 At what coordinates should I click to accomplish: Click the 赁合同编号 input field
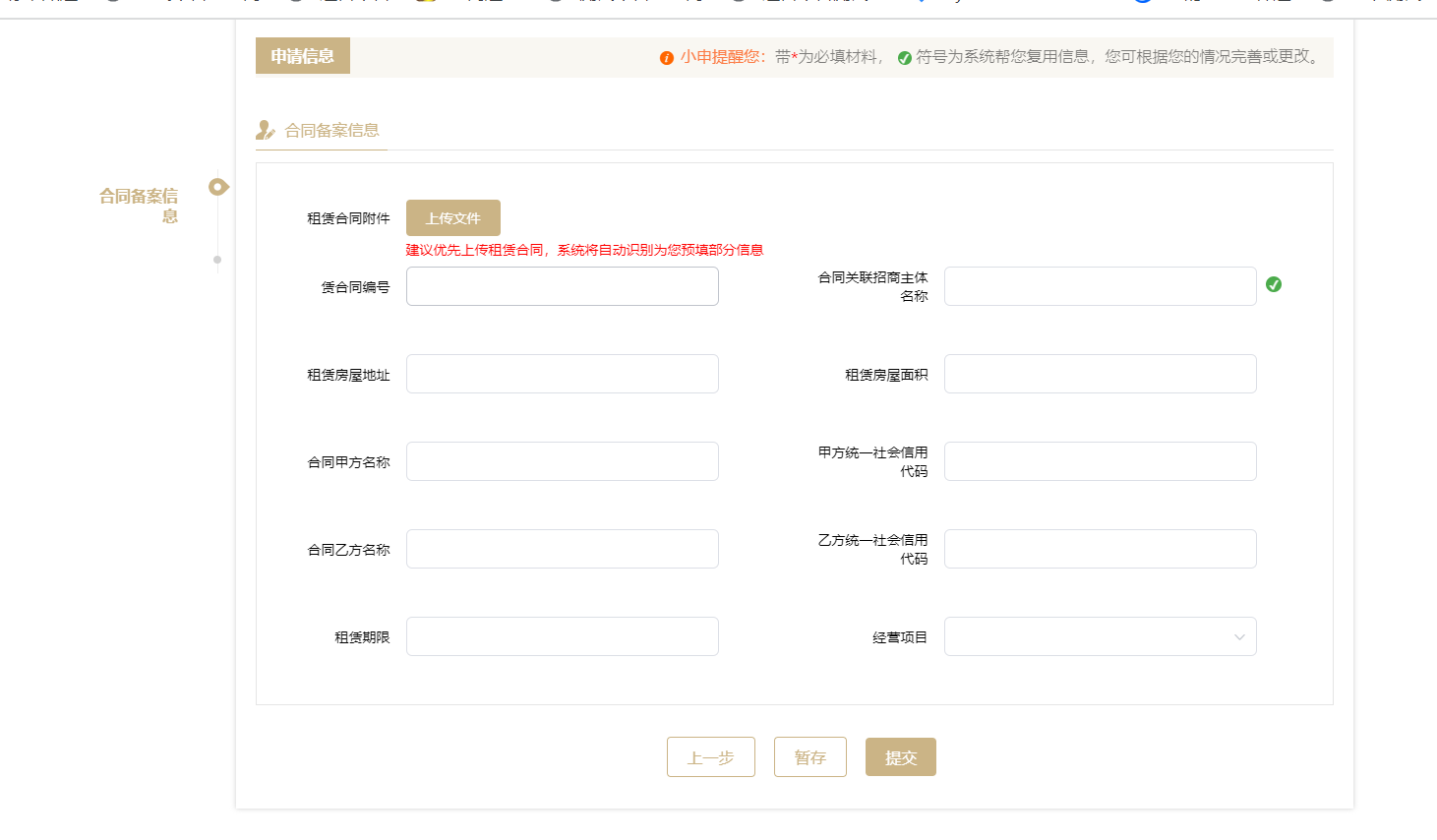562,285
